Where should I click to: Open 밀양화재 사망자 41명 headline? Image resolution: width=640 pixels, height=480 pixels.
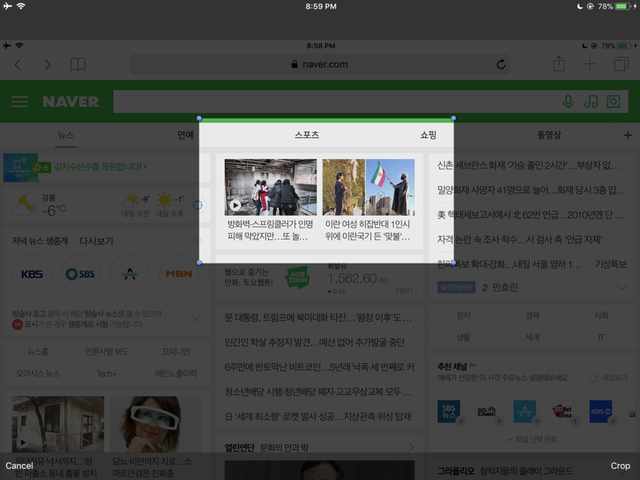tap(531, 190)
